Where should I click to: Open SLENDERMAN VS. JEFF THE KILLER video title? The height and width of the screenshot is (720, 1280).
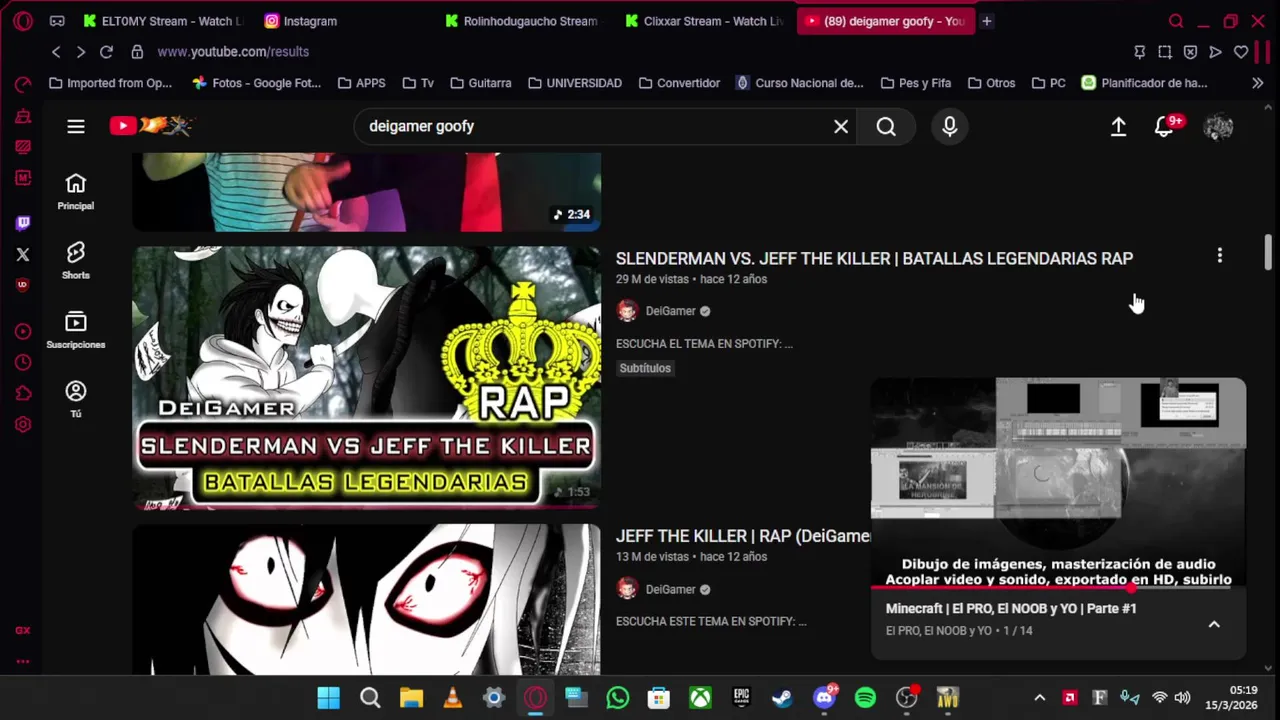(x=874, y=258)
